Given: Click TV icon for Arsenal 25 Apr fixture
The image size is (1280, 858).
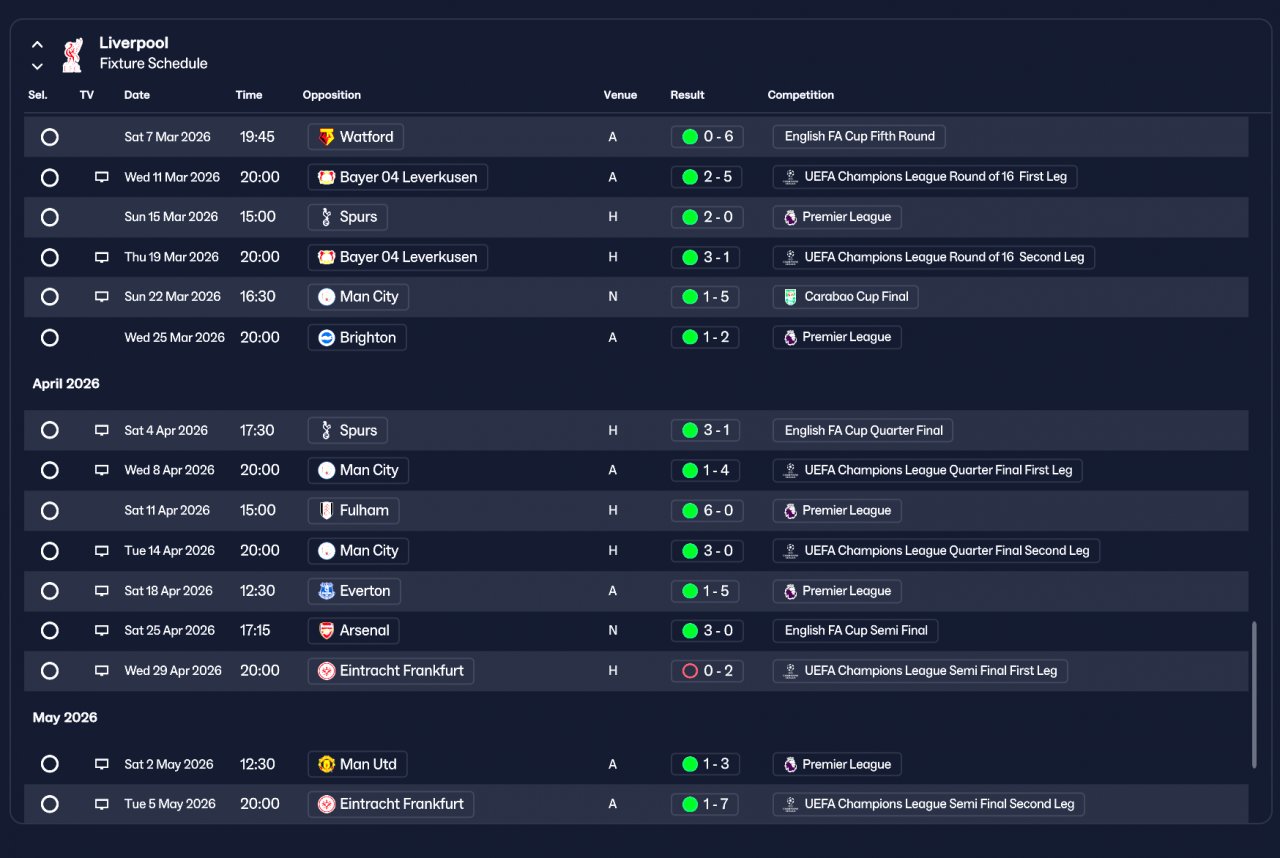Looking at the screenshot, I should point(101,631).
